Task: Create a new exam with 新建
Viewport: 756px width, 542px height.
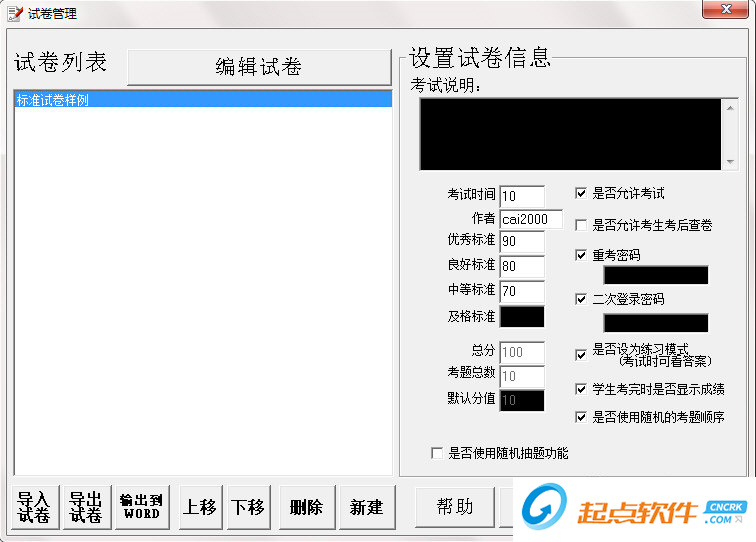Action: tap(367, 507)
